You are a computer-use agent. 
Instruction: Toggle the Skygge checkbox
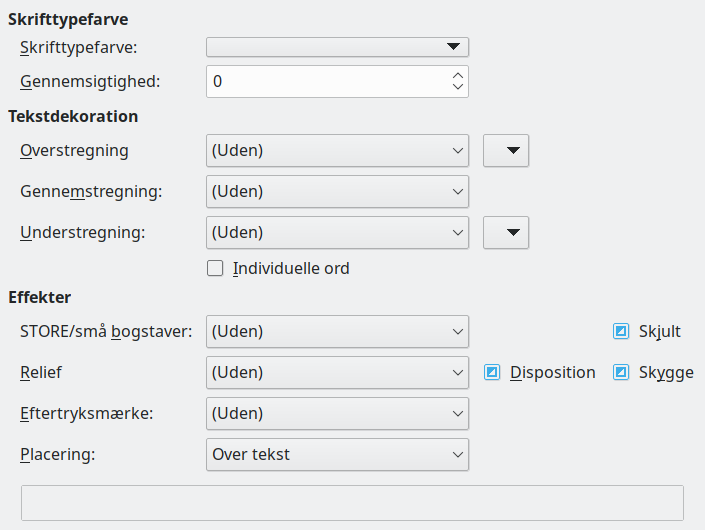click(621, 372)
